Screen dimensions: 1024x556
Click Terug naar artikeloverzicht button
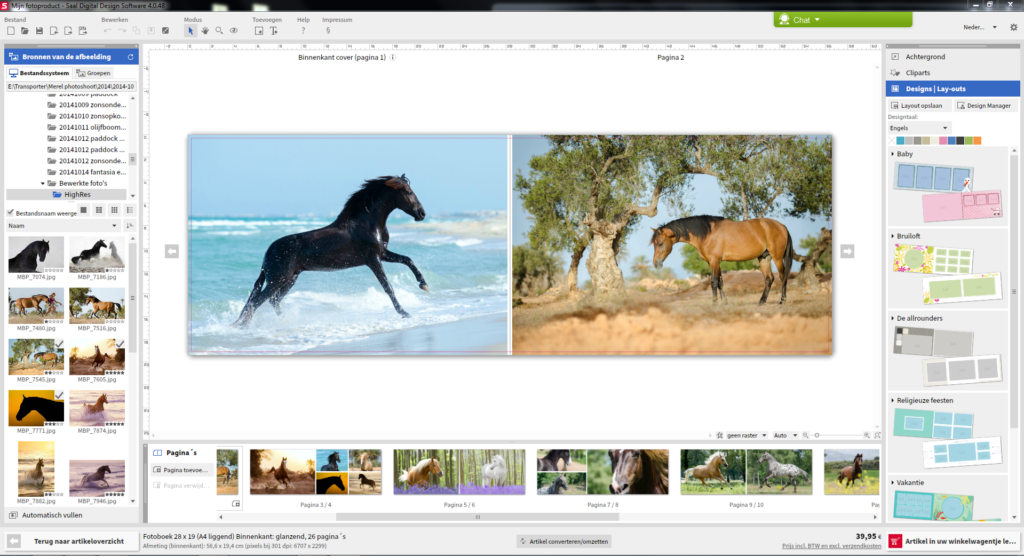point(70,540)
